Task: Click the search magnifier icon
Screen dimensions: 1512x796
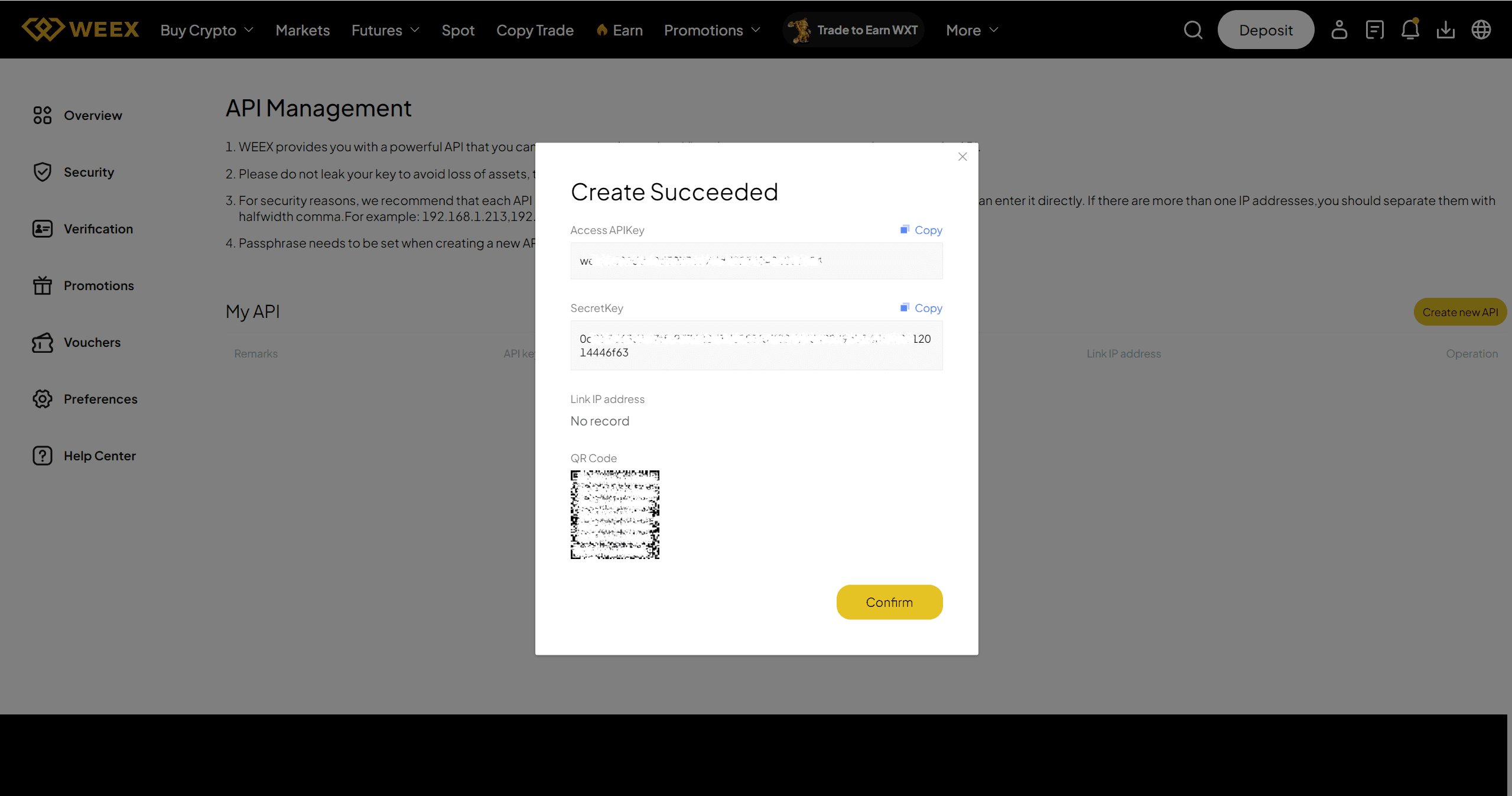Action: pyautogui.click(x=1193, y=30)
